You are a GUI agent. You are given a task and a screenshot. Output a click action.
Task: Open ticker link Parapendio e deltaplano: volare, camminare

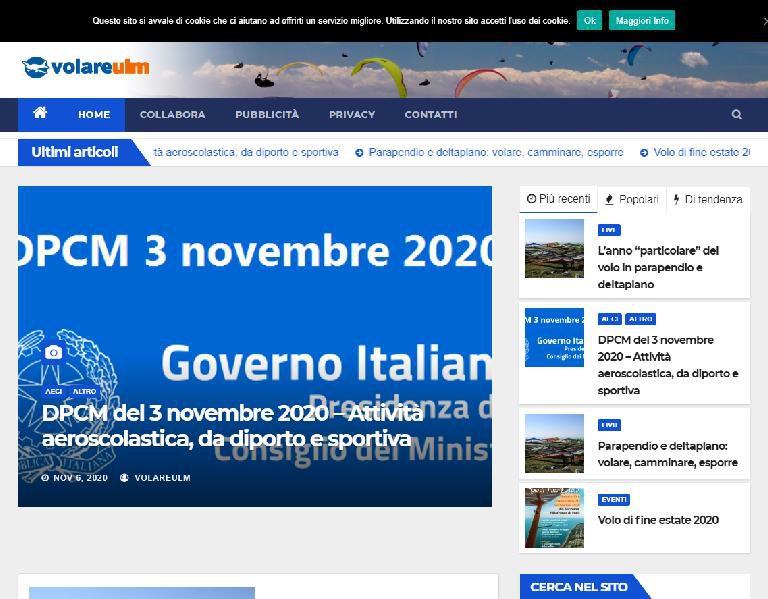pyautogui.click(x=496, y=152)
